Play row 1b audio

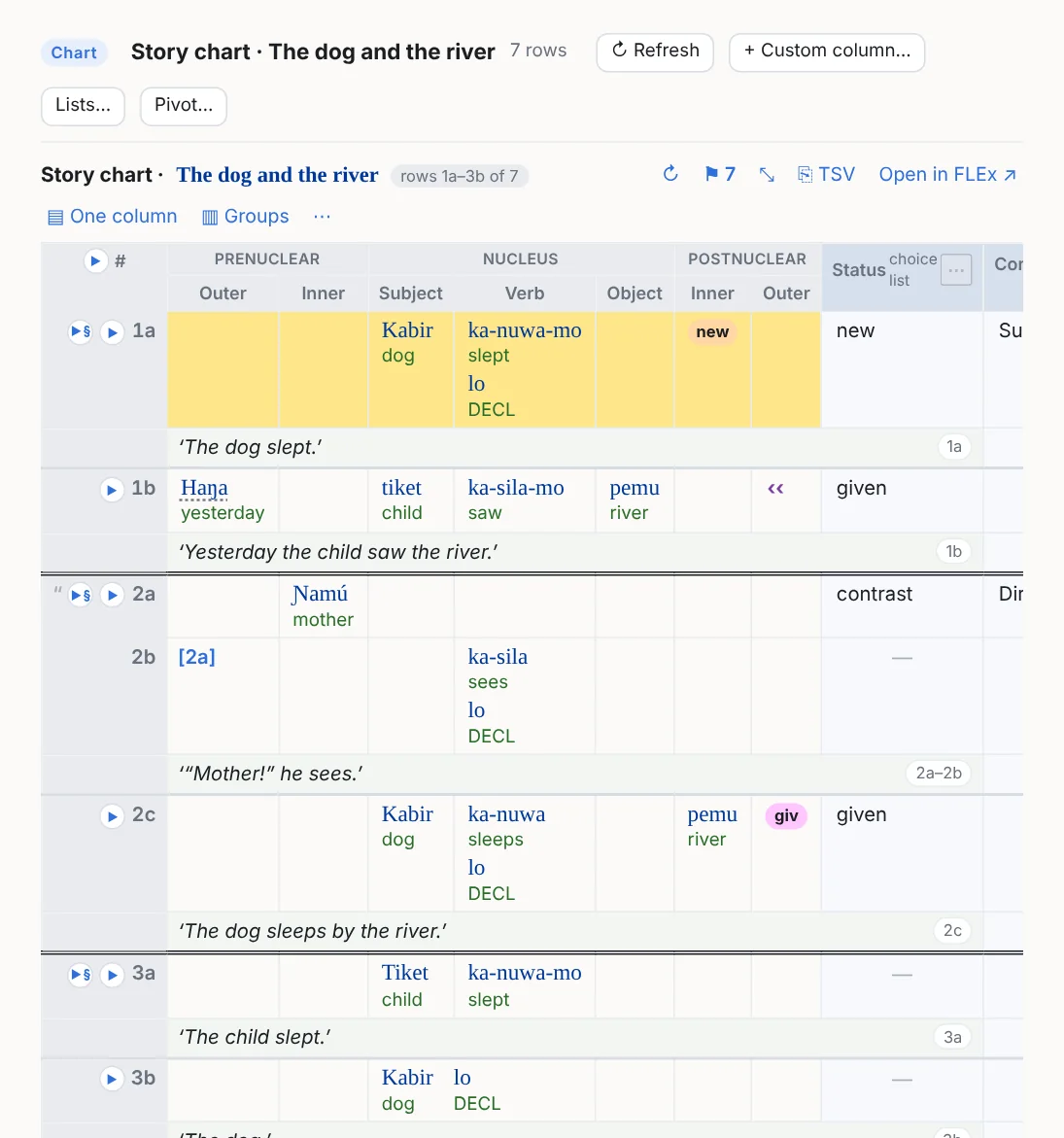pos(112,490)
